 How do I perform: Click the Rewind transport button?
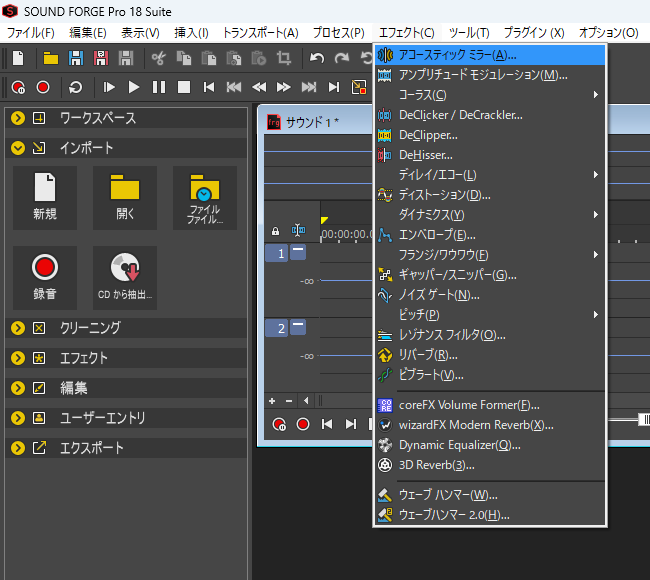point(259,87)
